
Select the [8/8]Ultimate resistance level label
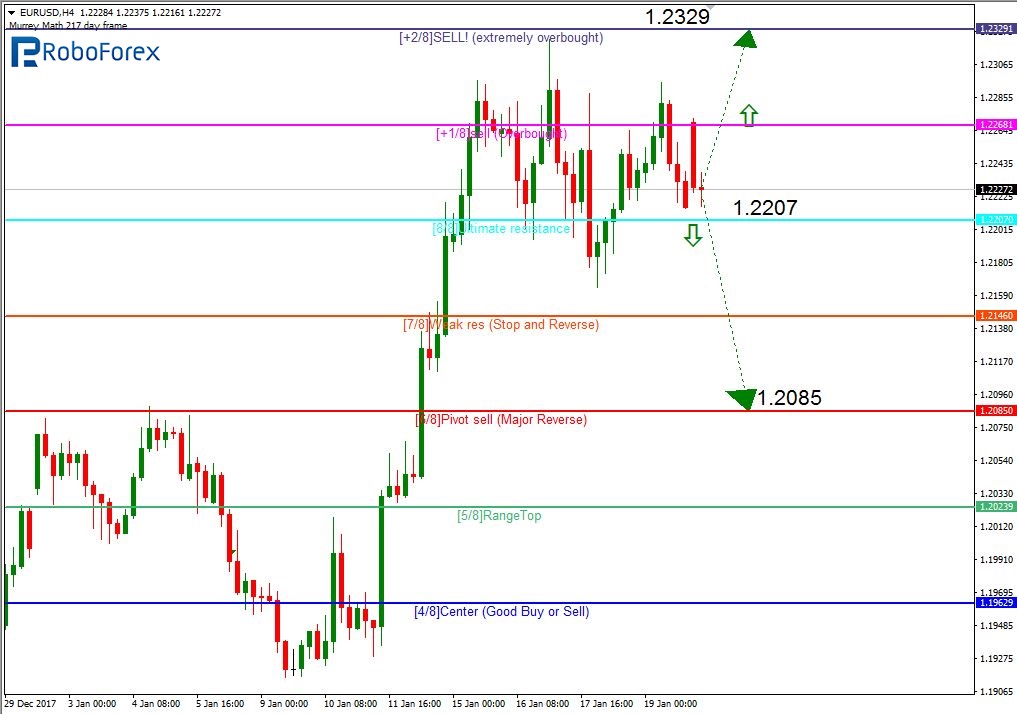[501, 228]
